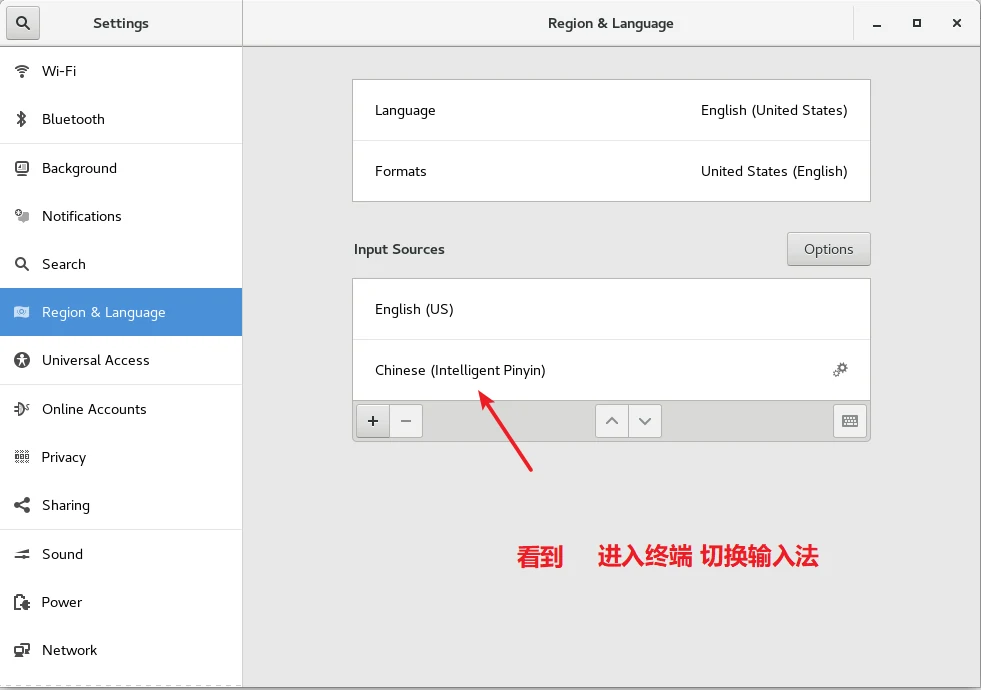The height and width of the screenshot is (690, 981).
Task: Click the Sound icon in sidebar
Action: pyautogui.click(x=22, y=554)
